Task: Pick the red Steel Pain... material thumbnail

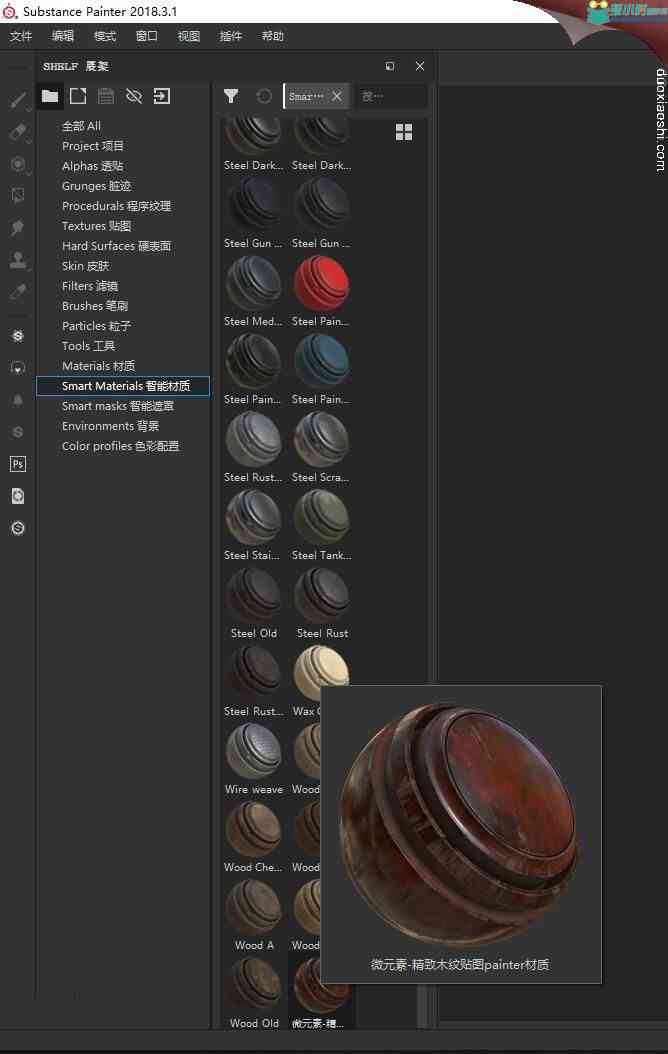Action: tap(321, 284)
